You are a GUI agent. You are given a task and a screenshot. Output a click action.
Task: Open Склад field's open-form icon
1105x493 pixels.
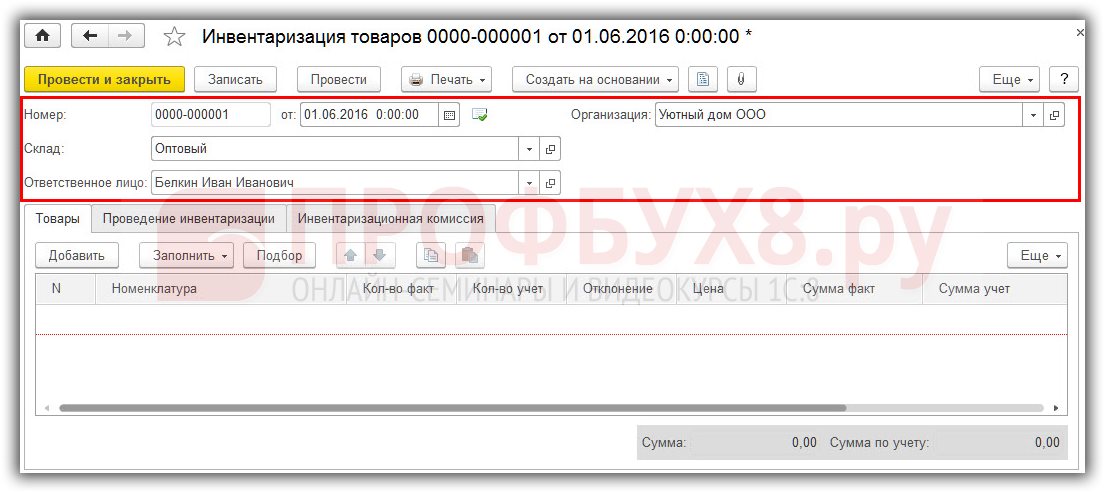coord(550,149)
